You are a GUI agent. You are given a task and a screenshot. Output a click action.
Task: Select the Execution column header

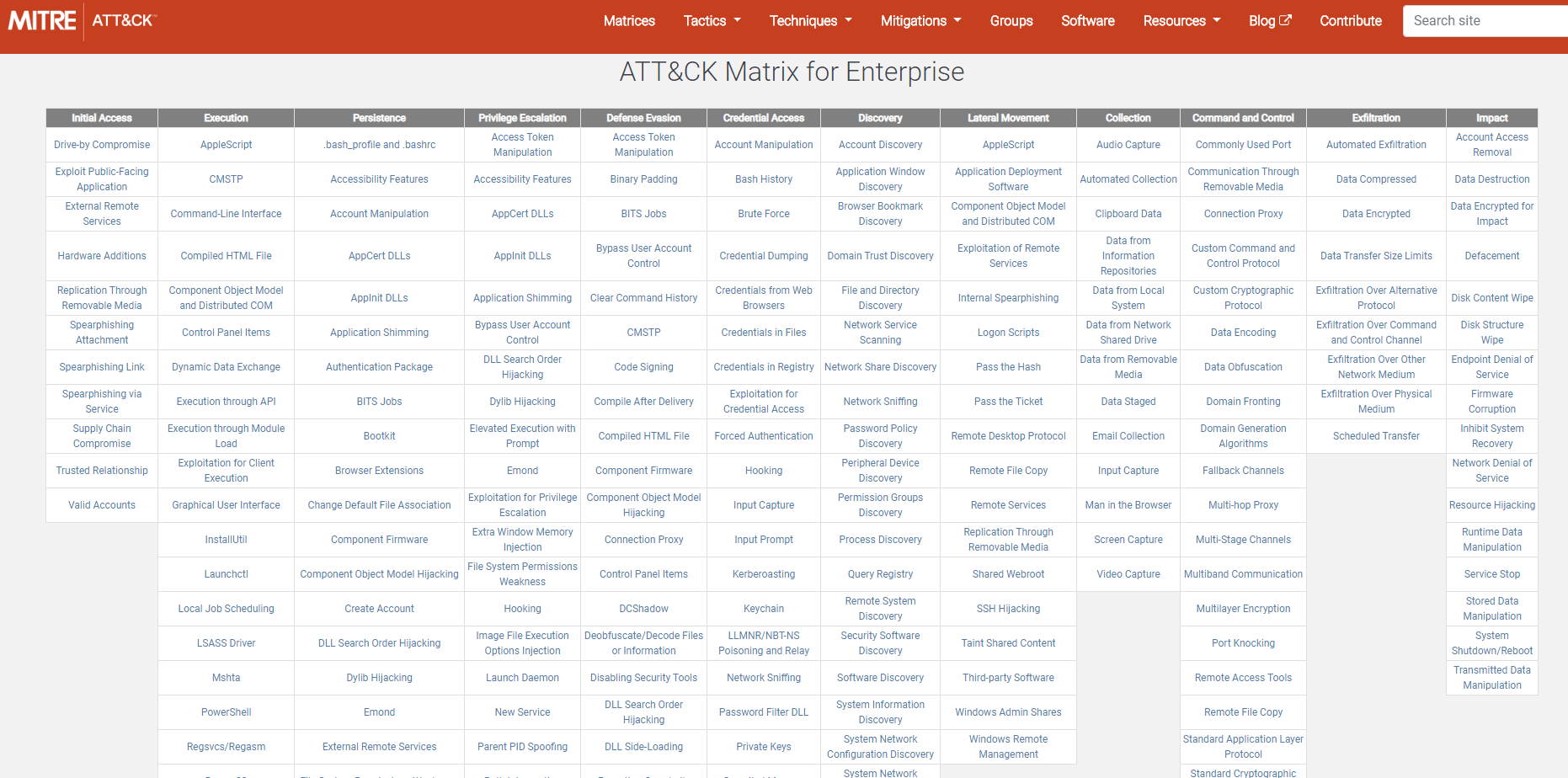pos(226,118)
